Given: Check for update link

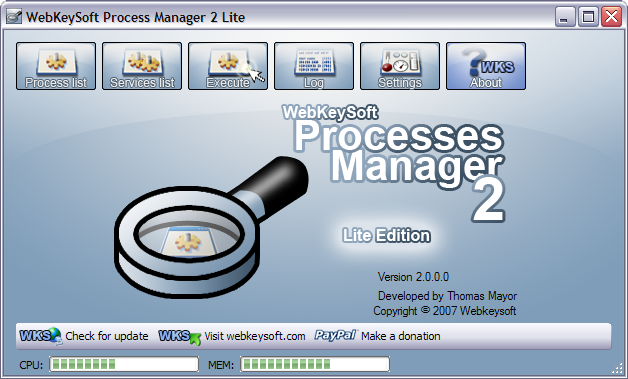Looking at the screenshot, I should (107, 336).
